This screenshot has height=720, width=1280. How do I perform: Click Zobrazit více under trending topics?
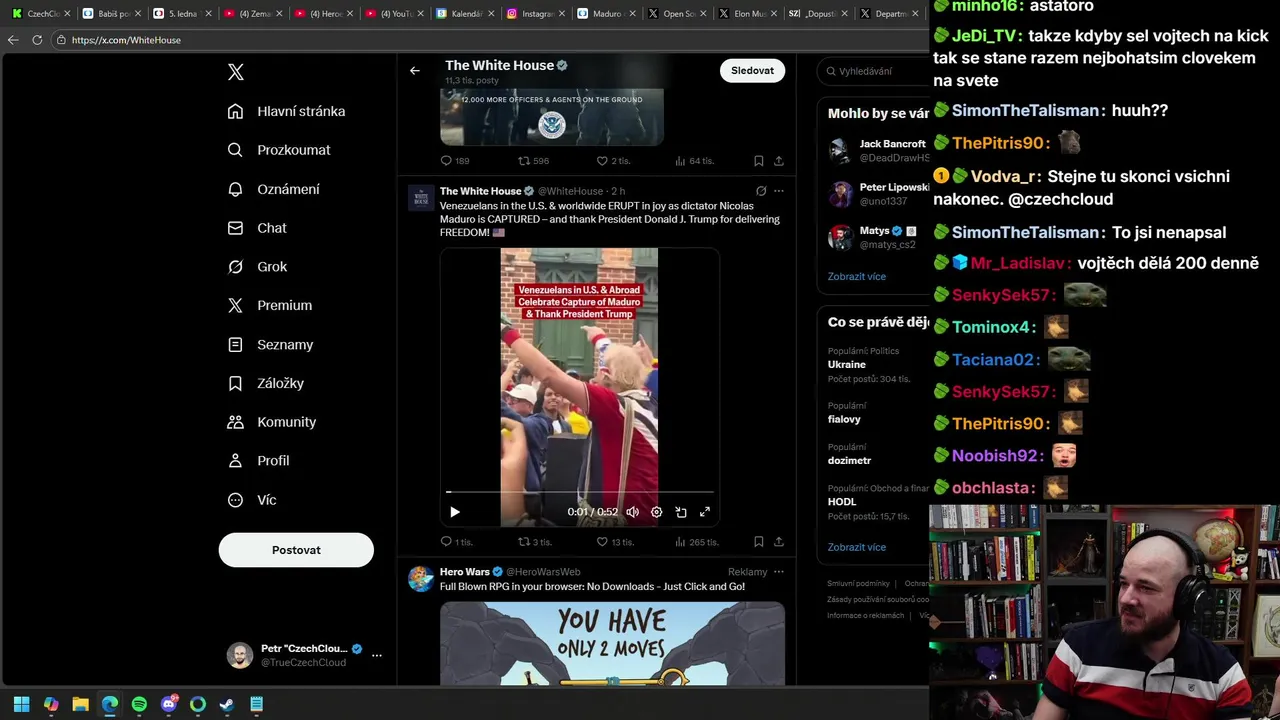pyautogui.click(x=857, y=547)
